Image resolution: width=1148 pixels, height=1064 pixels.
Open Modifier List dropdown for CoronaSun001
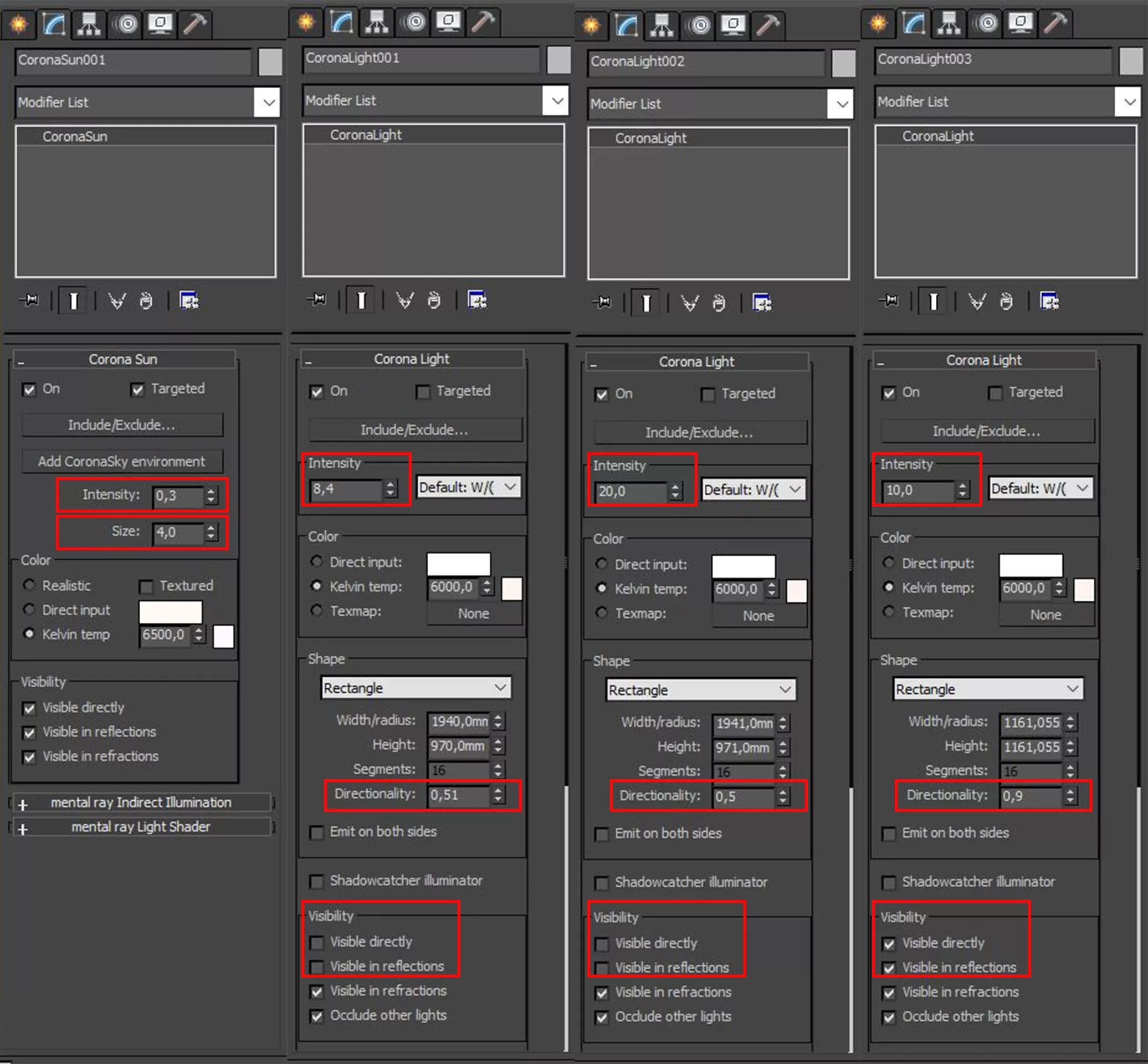[267, 103]
